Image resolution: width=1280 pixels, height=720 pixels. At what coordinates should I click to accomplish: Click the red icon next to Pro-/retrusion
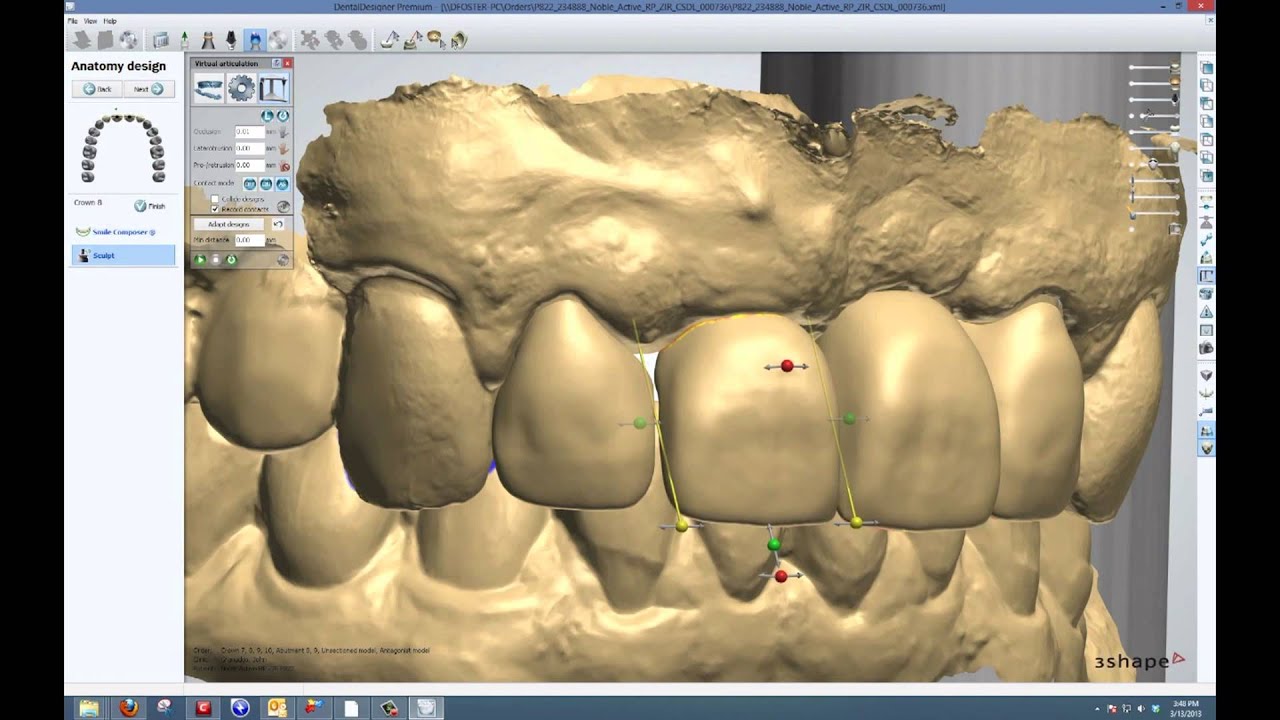point(284,166)
